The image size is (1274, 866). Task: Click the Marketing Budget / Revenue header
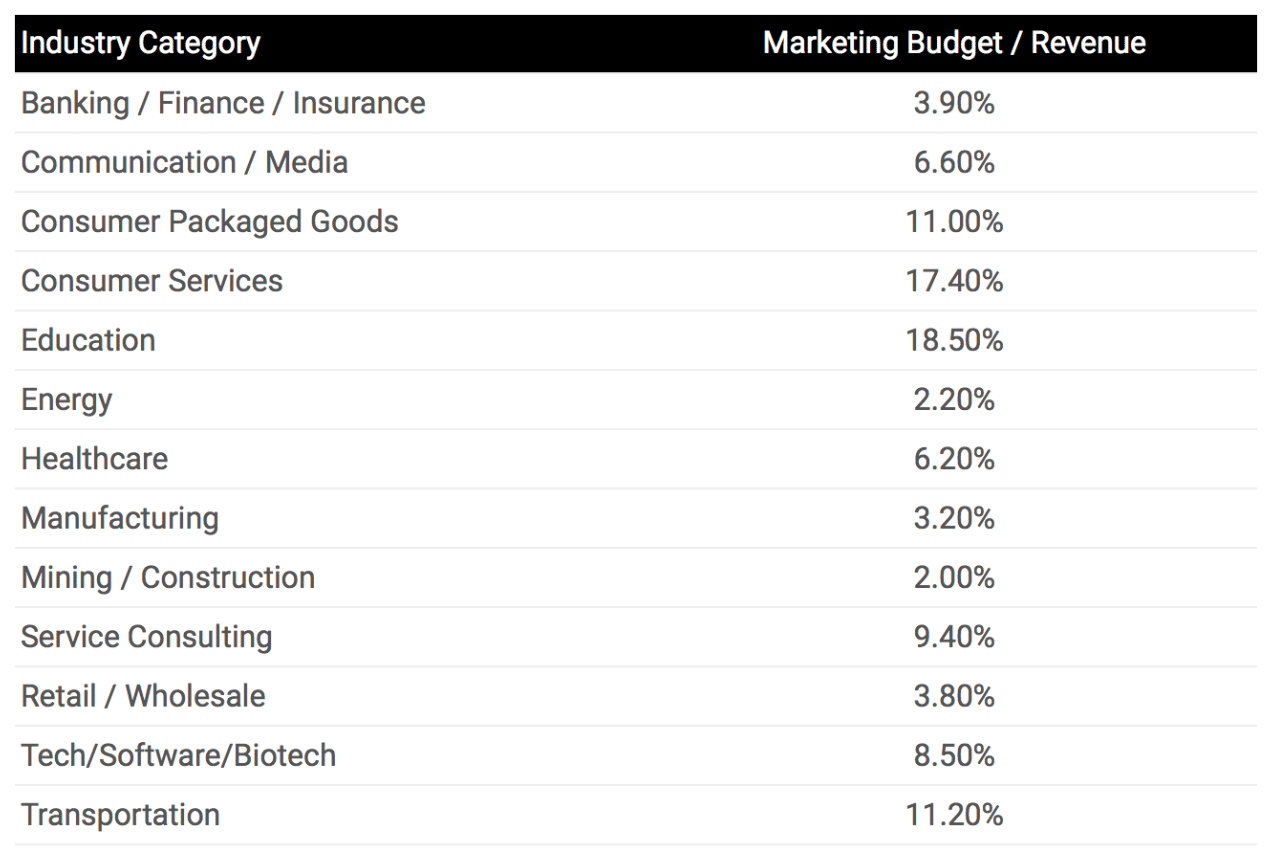click(x=954, y=44)
